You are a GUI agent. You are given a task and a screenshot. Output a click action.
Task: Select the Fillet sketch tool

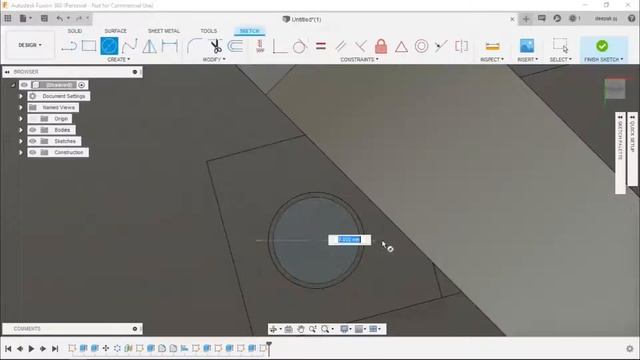click(194, 46)
